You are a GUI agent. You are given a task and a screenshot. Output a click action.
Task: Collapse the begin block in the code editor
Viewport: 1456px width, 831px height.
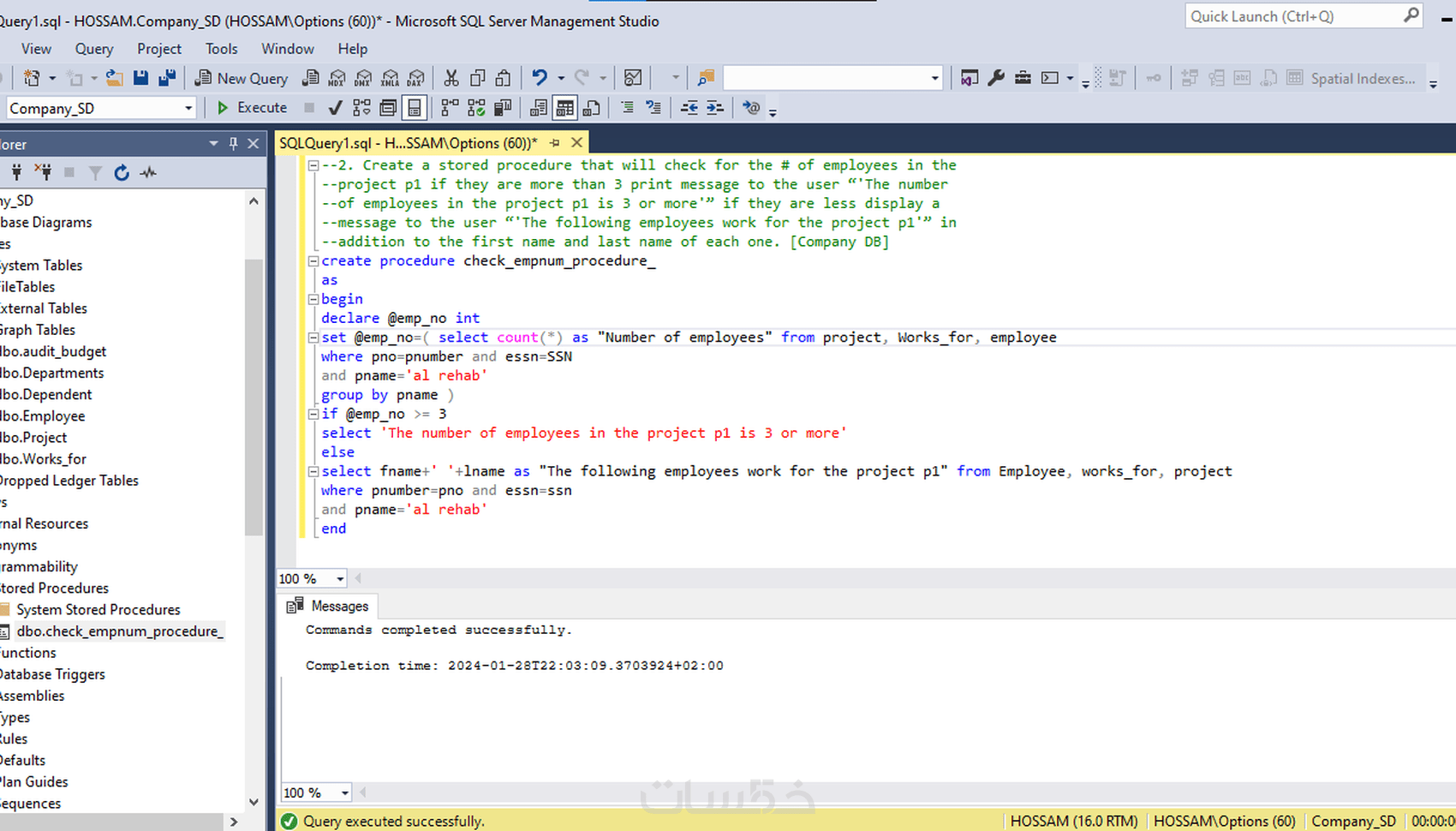(x=313, y=298)
